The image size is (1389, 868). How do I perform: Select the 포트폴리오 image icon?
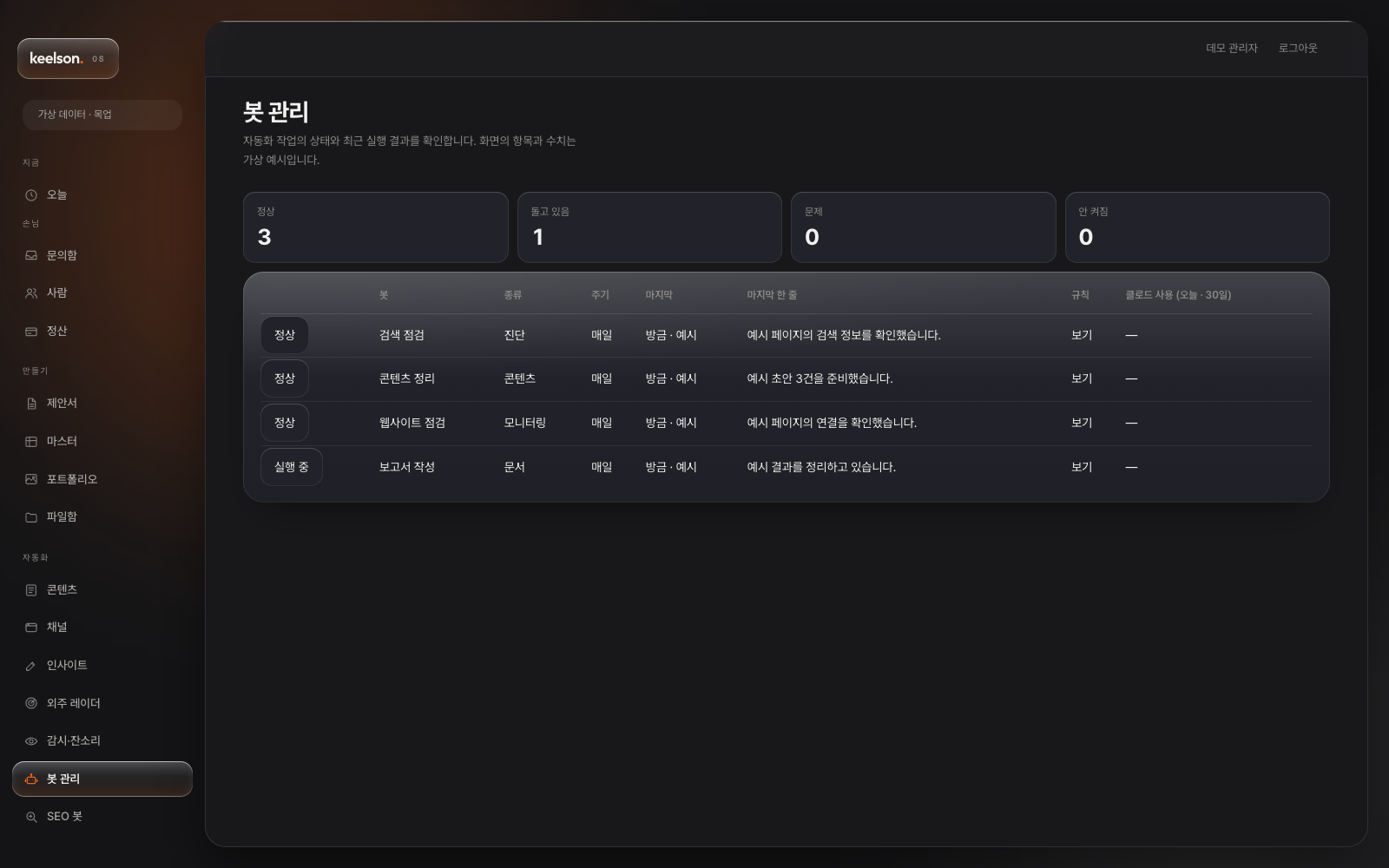pyautogui.click(x=31, y=479)
